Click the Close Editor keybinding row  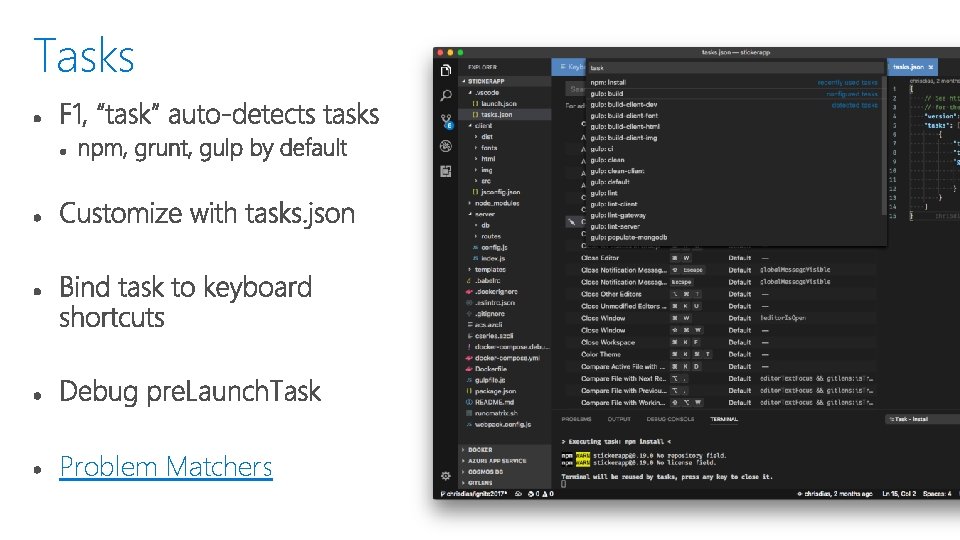pyautogui.click(x=719, y=258)
